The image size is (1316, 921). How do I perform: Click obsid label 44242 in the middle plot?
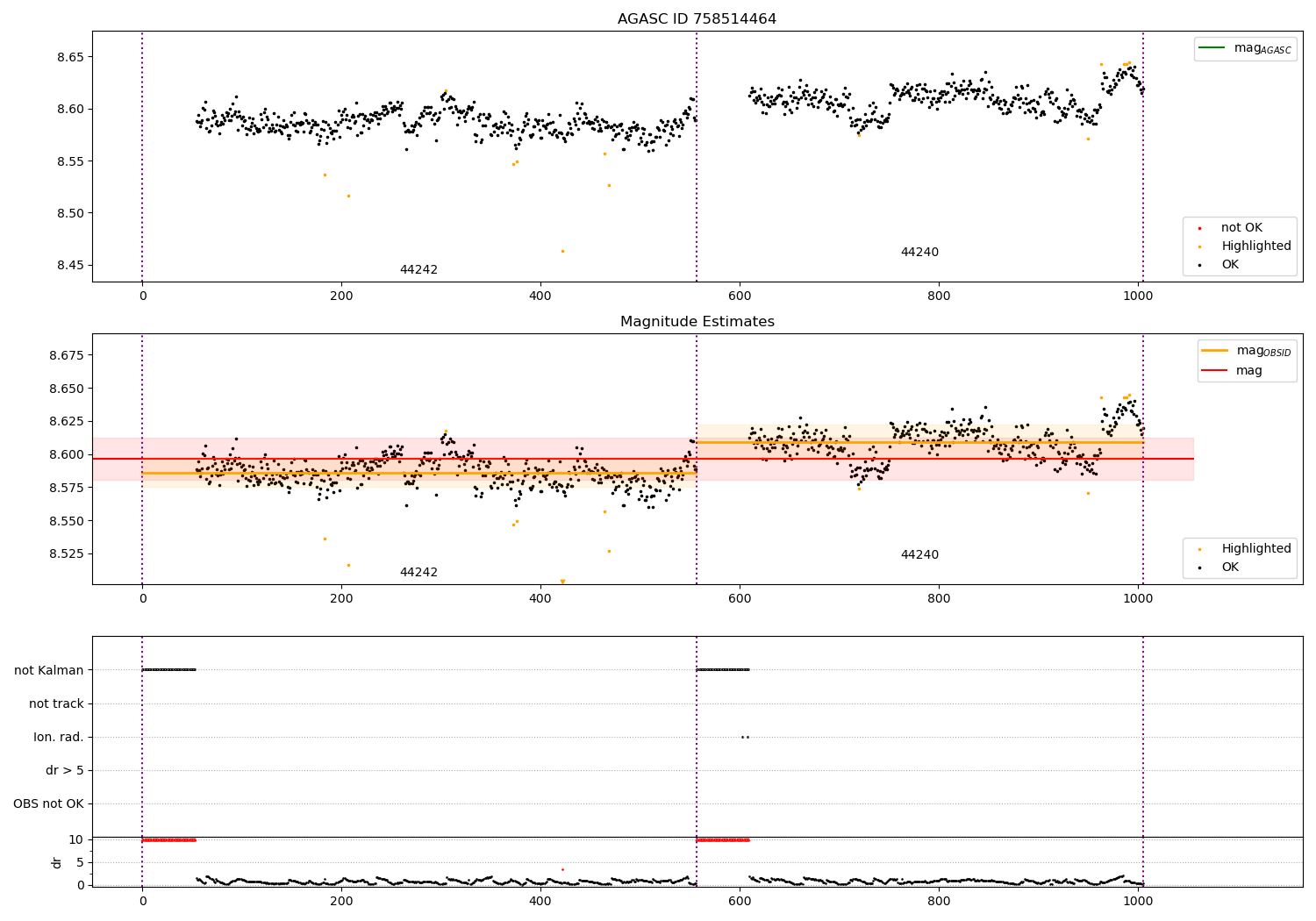[418, 573]
